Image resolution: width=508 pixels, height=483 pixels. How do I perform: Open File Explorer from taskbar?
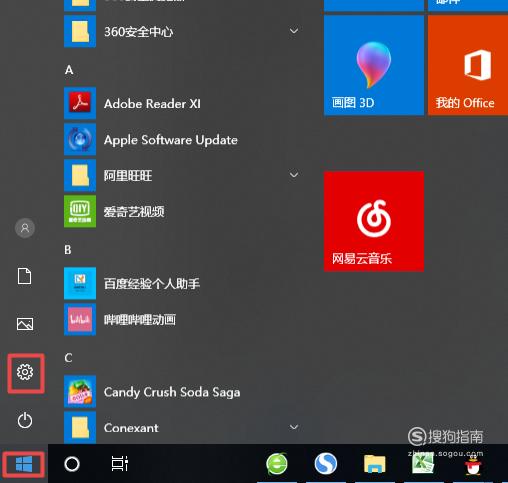point(375,463)
